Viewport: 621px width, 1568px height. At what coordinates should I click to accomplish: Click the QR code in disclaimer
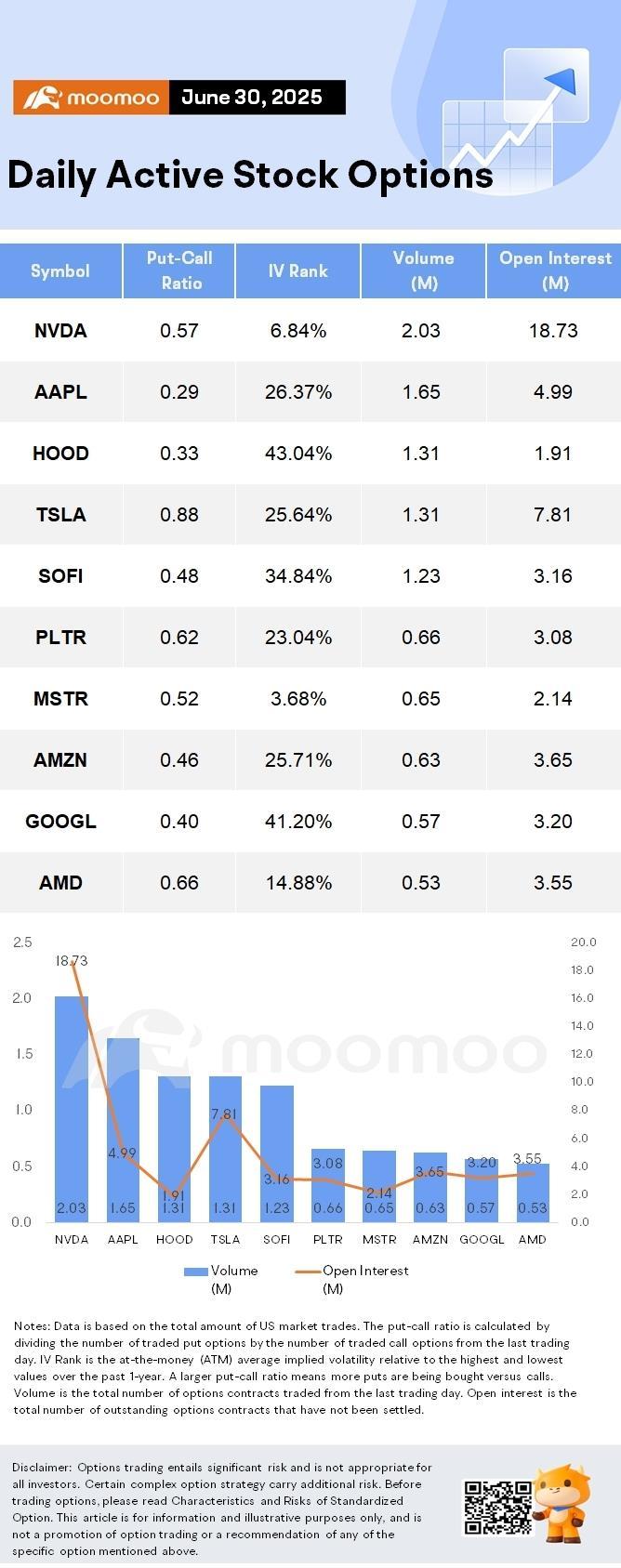pyautogui.click(x=497, y=1507)
